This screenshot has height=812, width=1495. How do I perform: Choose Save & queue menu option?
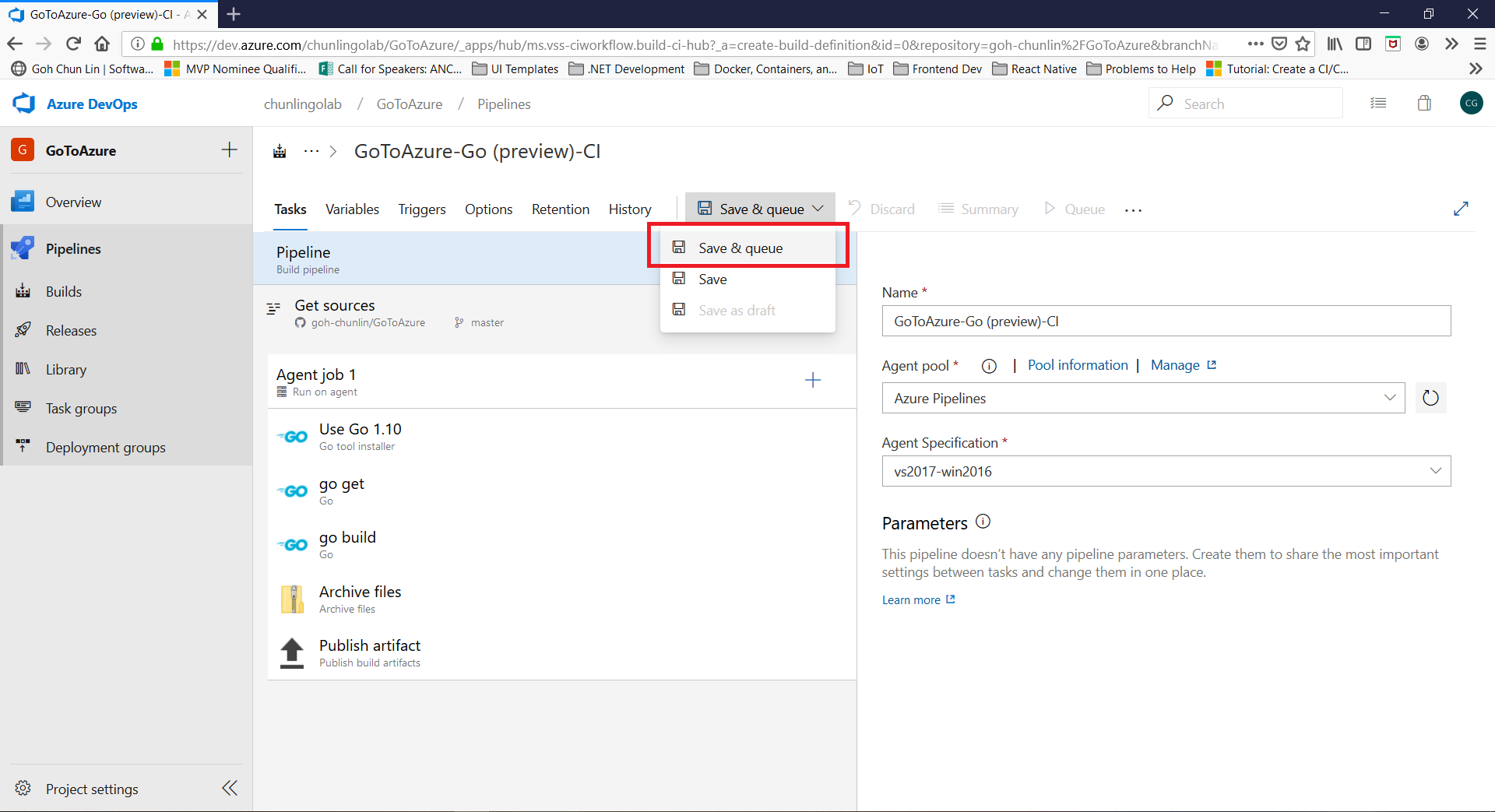coord(740,248)
